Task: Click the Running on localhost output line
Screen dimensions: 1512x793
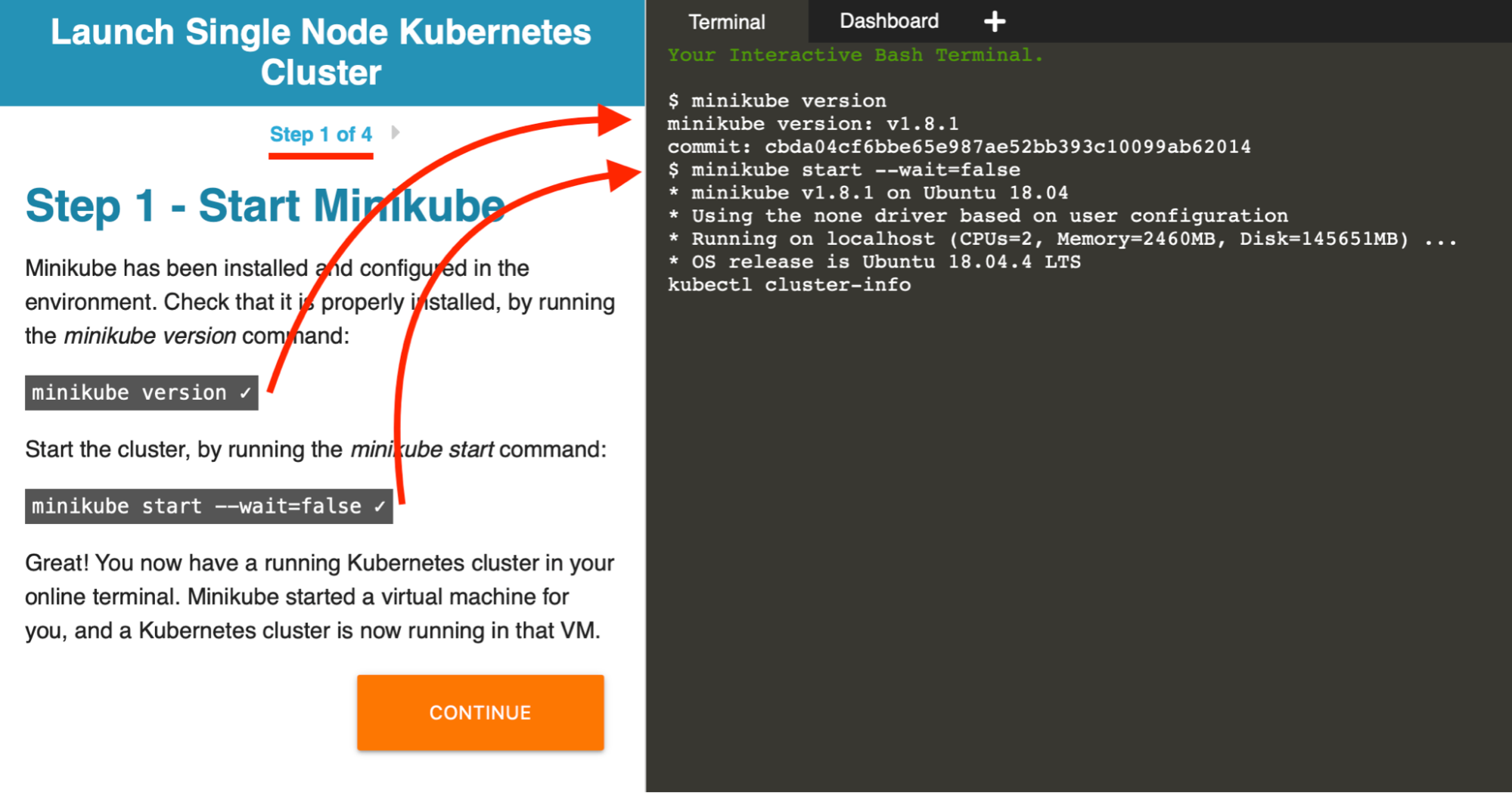Action: [1063, 239]
